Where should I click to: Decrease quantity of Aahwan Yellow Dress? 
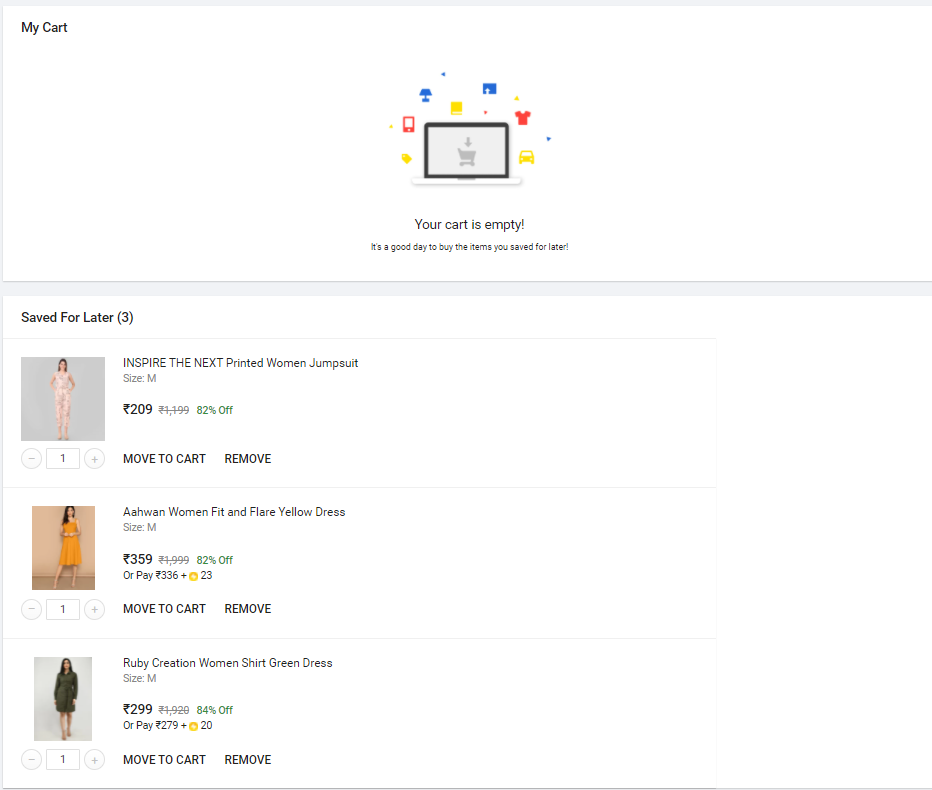pyautogui.click(x=32, y=609)
